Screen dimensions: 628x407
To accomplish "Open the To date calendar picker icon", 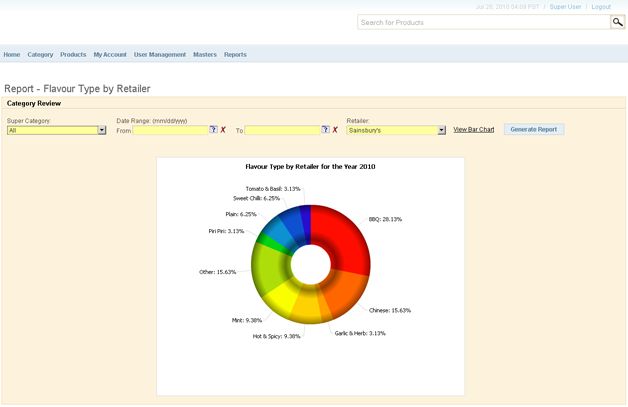I will click(x=325, y=129).
